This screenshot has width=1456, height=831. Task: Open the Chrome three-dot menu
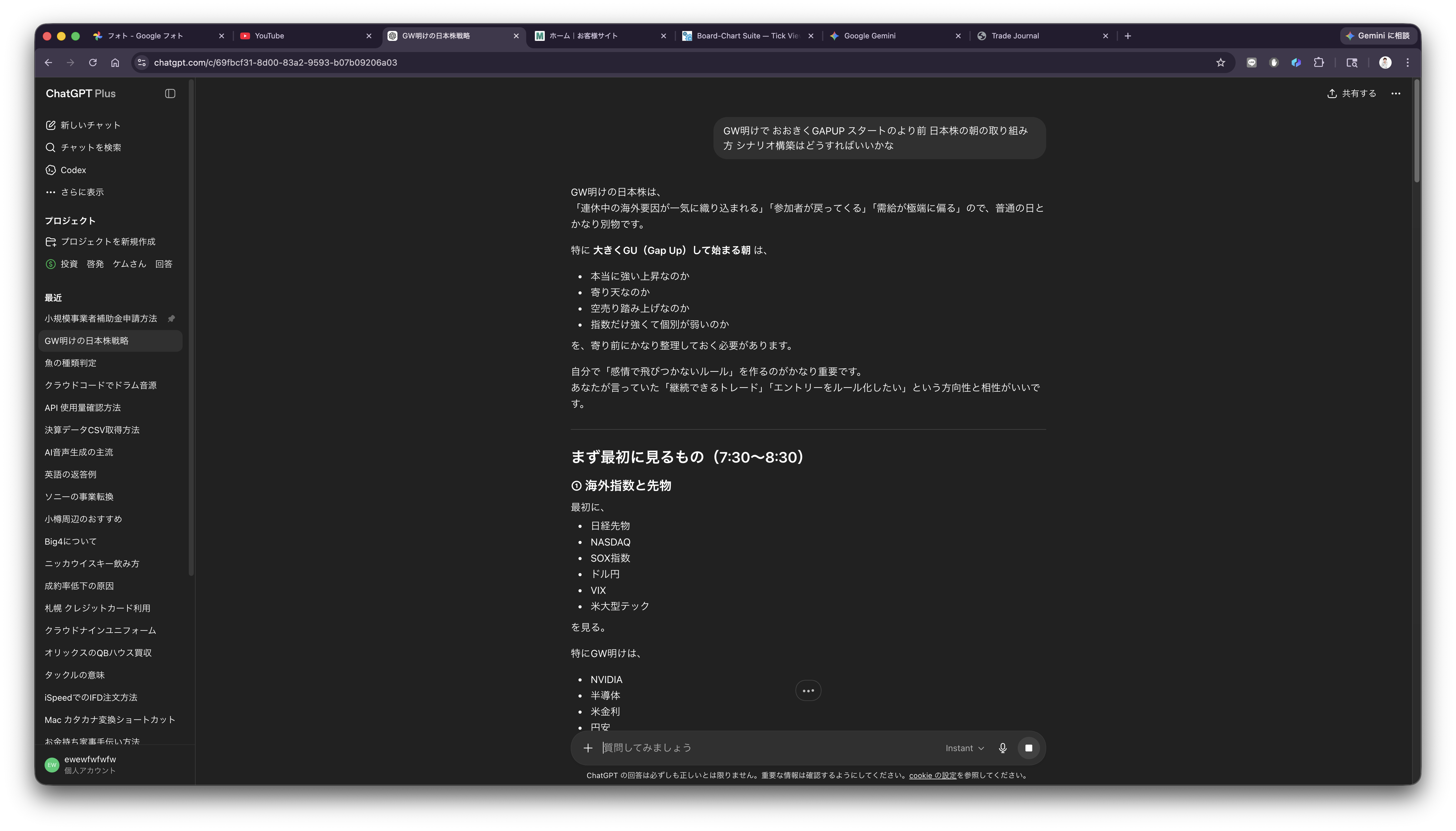pyautogui.click(x=1407, y=63)
